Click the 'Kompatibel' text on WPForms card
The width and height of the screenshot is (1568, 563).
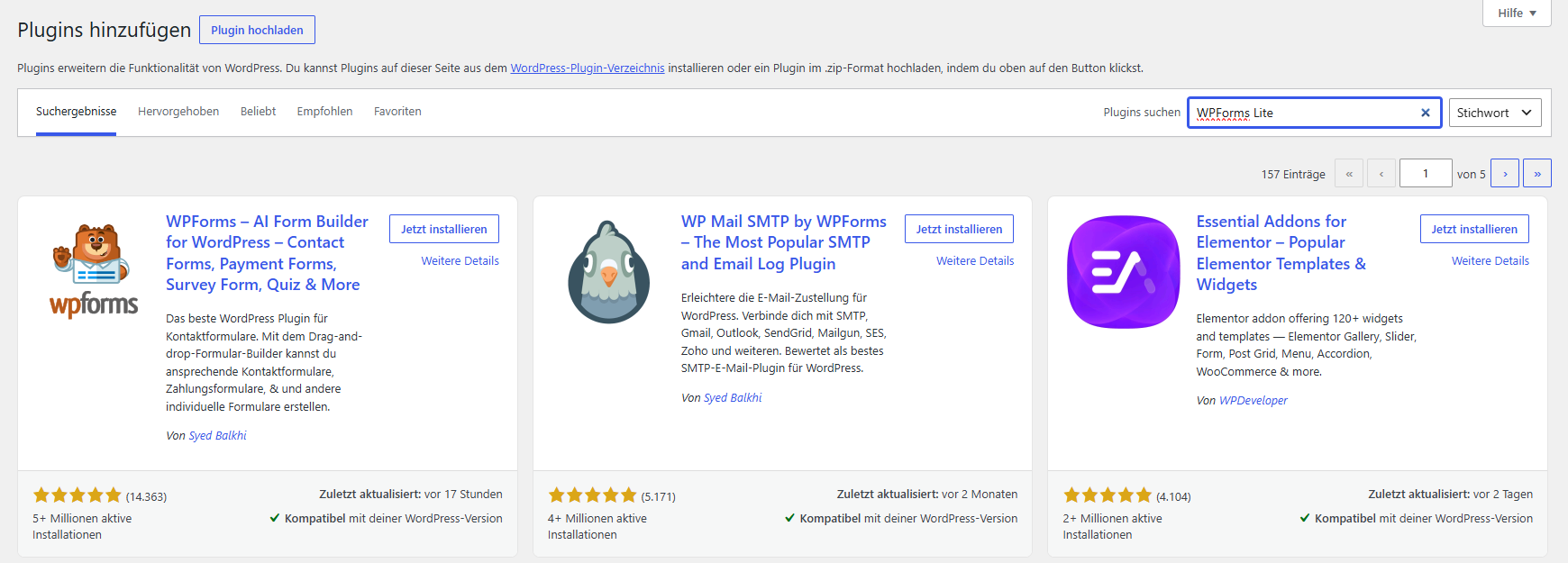point(315,518)
